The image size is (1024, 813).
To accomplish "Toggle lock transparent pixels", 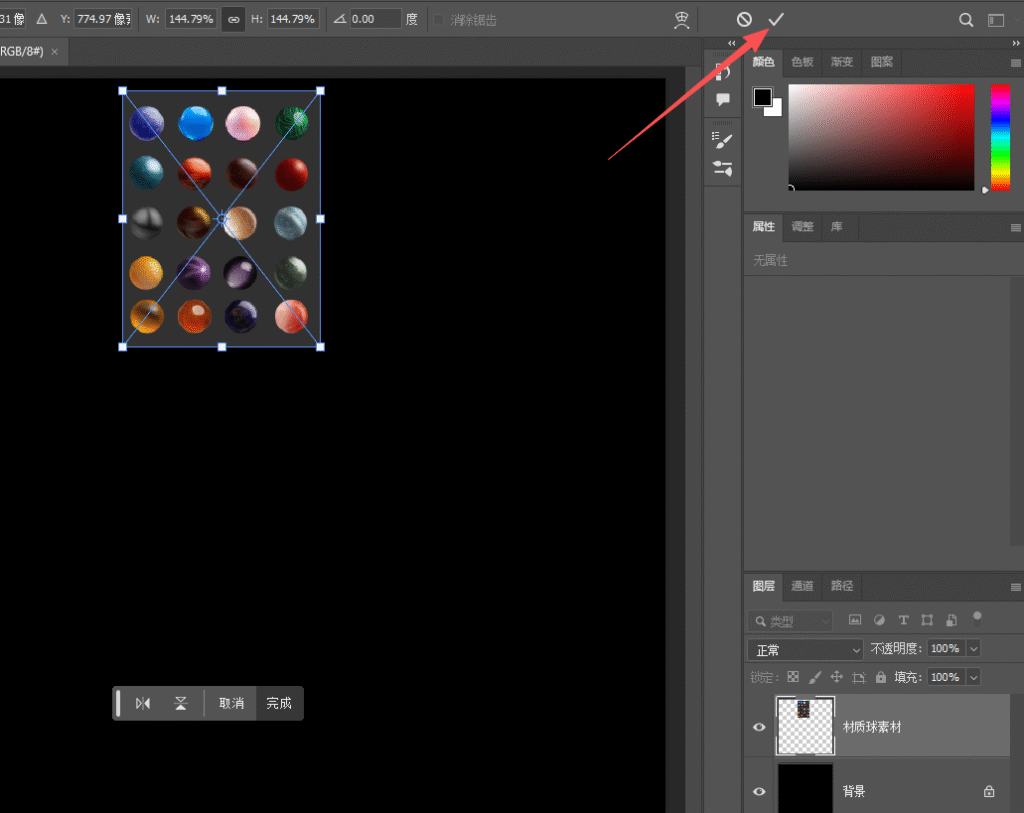I will pos(793,677).
